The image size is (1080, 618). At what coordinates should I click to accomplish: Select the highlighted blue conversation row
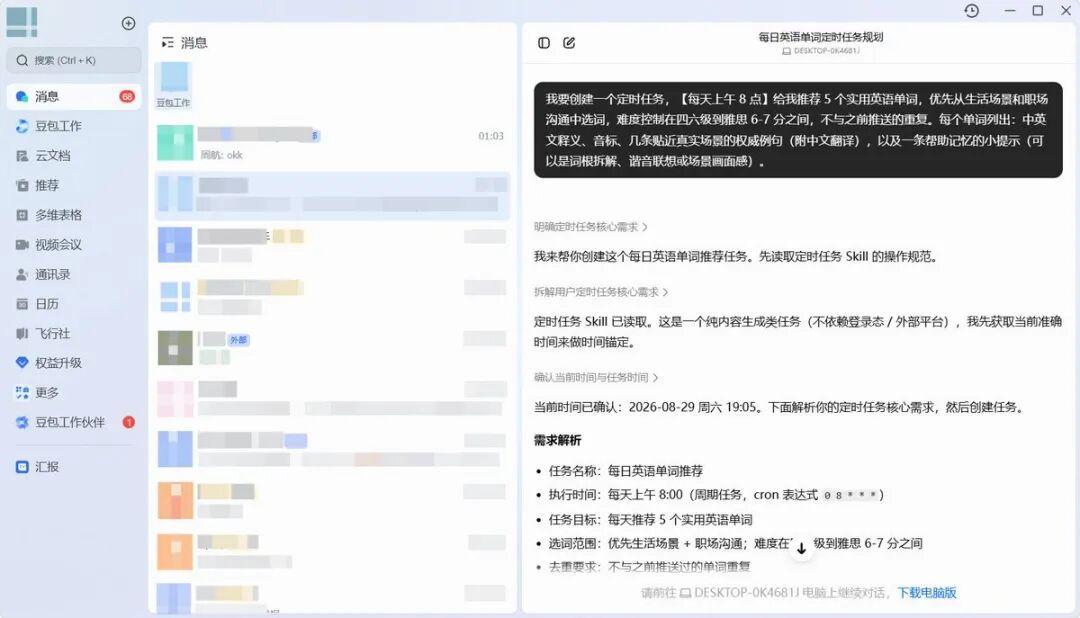point(332,196)
